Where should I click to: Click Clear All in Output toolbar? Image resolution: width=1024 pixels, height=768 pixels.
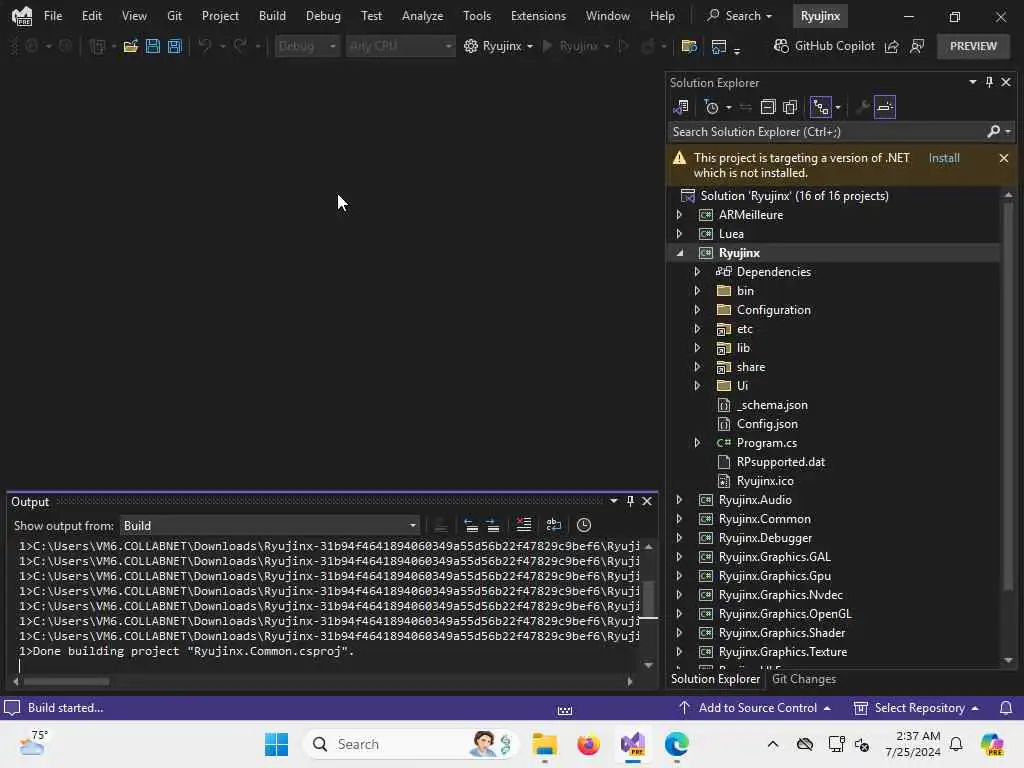[x=524, y=525]
